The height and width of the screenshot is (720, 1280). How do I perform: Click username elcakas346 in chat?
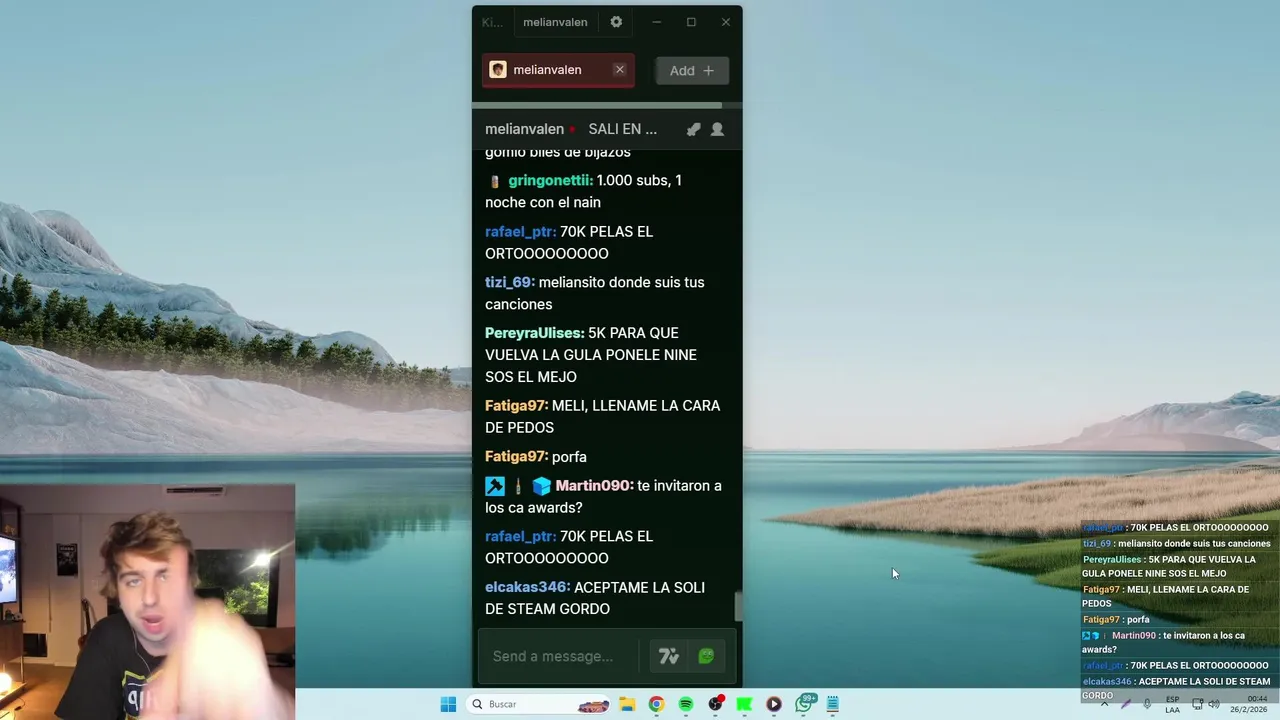[x=527, y=587]
